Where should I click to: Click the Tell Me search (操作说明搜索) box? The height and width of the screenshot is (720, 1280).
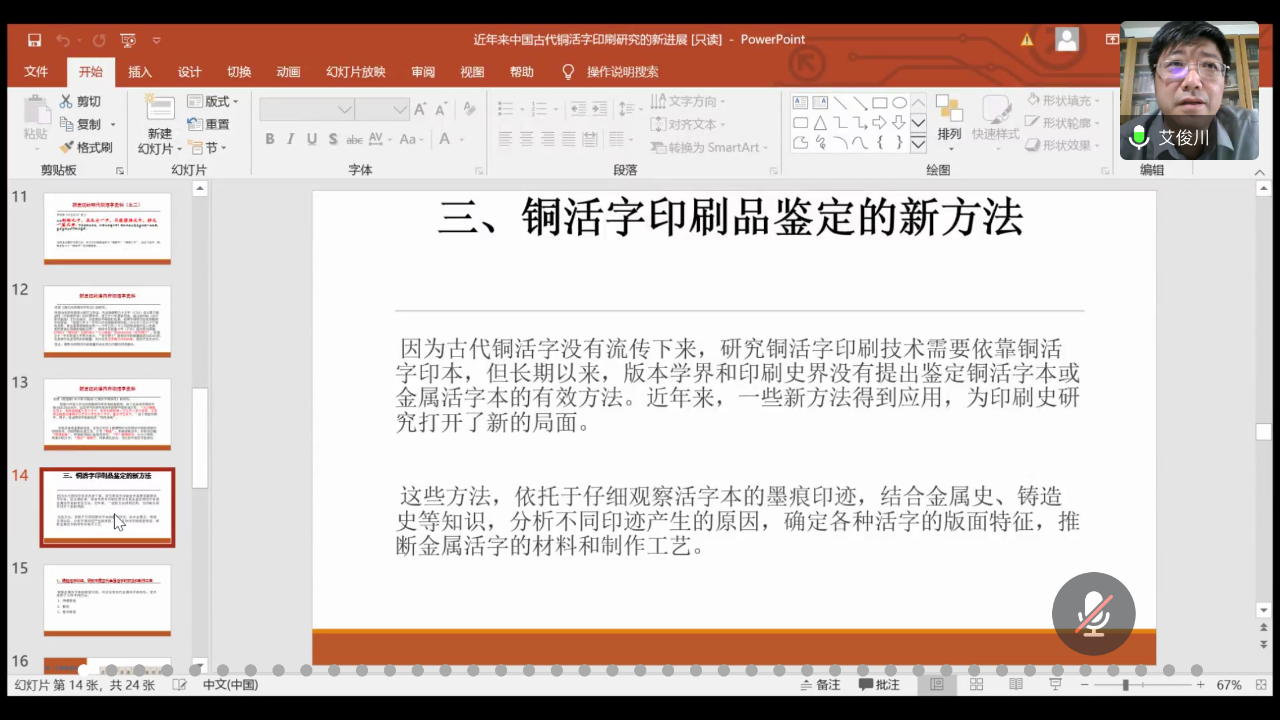tap(622, 72)
